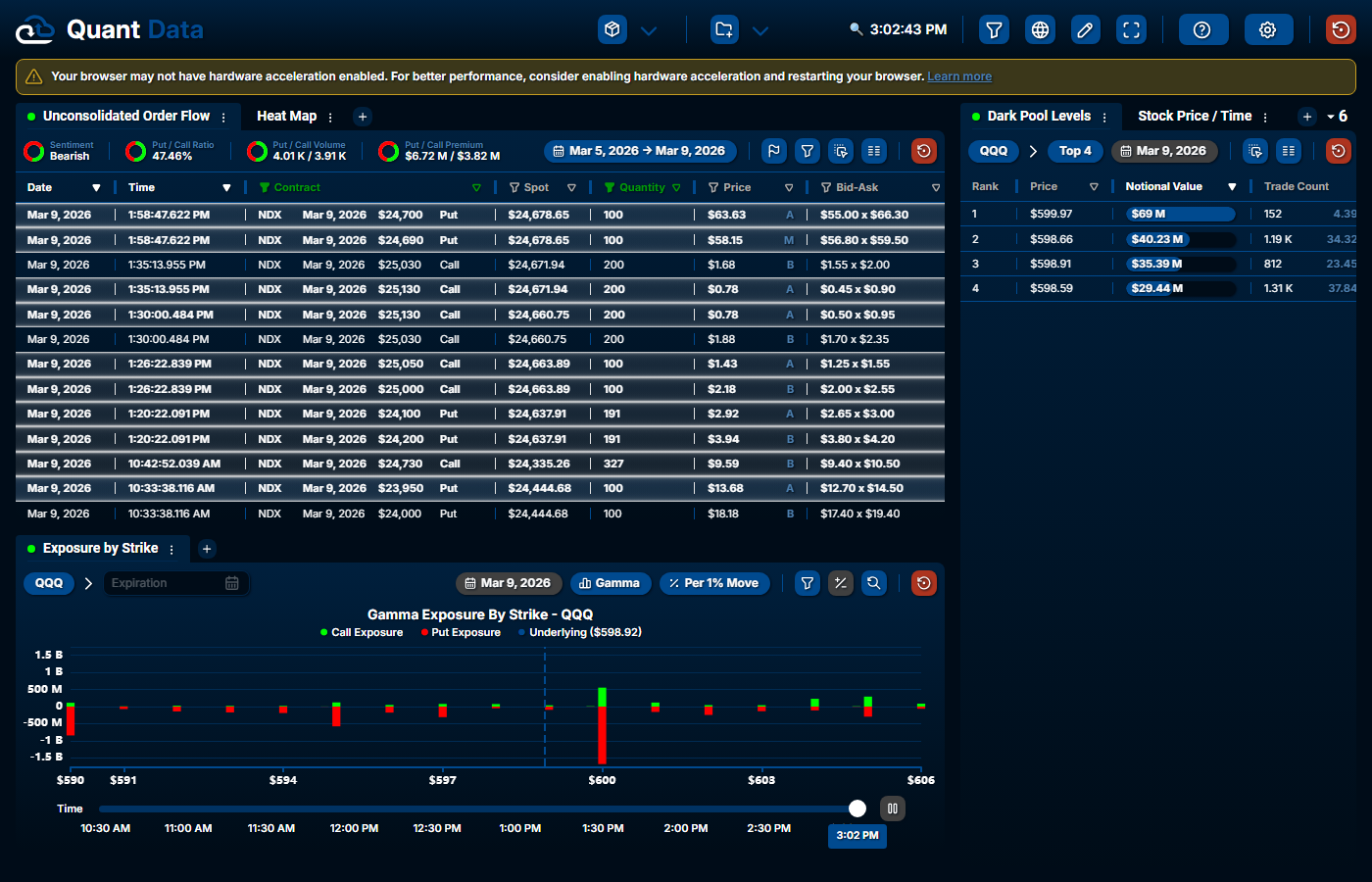Viewport: 1372px width, 882px height.
Task: Expand the chevron beside the cube icon
Action: [649, 30]
